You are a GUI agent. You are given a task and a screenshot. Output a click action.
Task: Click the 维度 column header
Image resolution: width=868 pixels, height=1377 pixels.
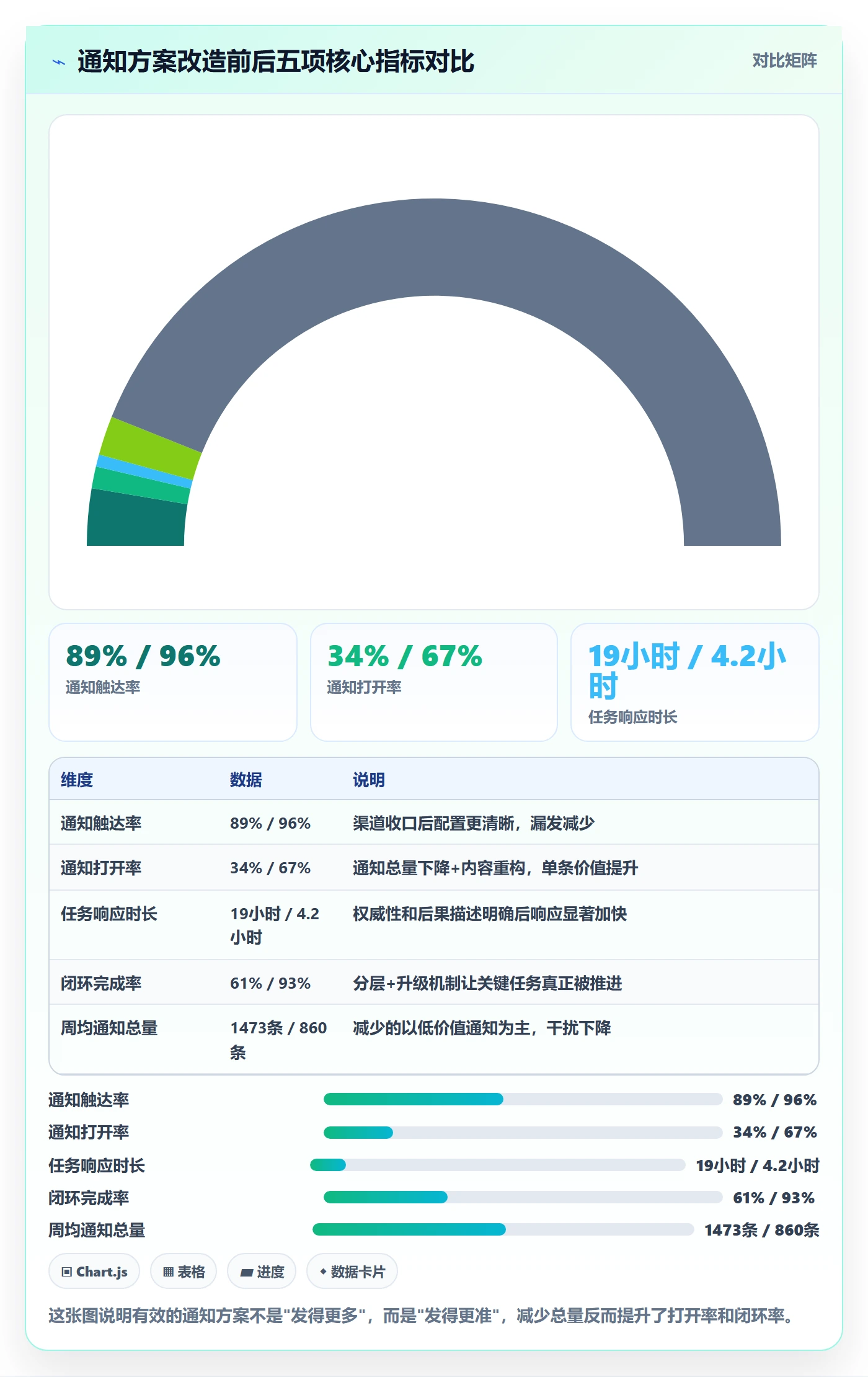[x=77, y=780]
